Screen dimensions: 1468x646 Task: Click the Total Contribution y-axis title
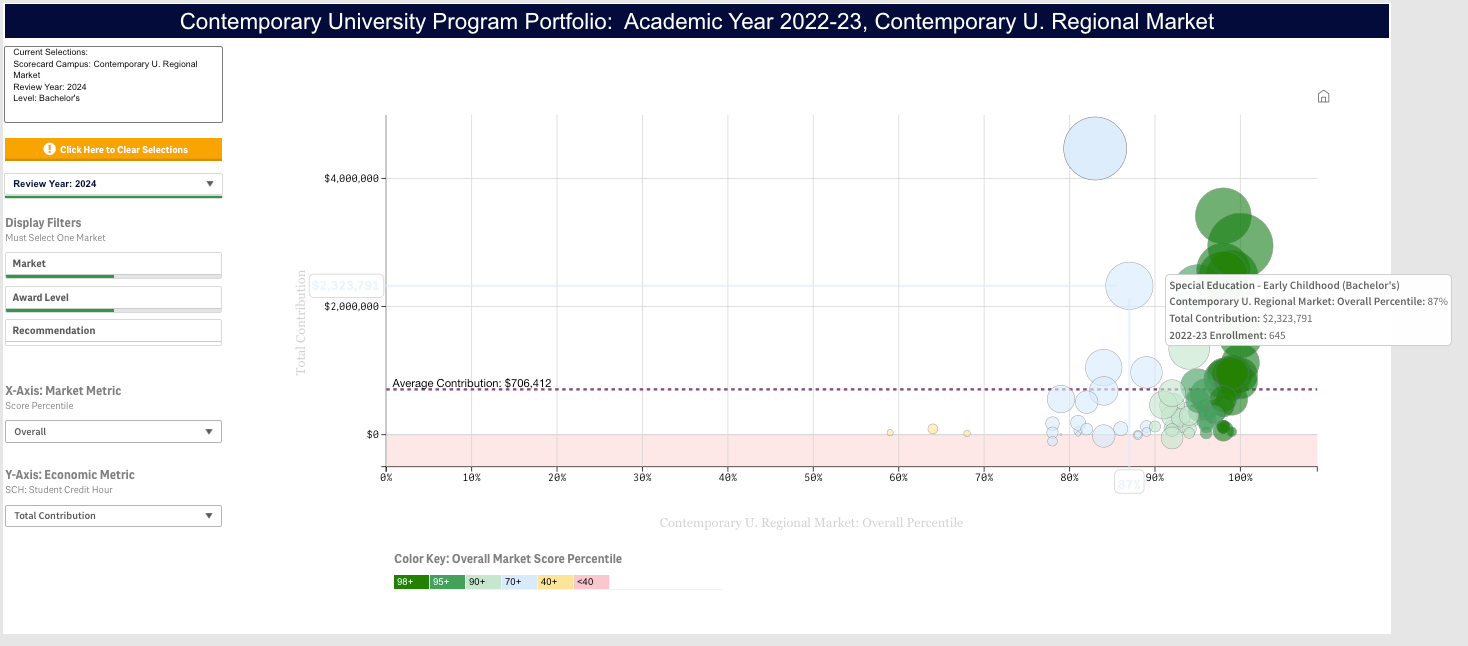pyautogui.click(x=301, y=322)
